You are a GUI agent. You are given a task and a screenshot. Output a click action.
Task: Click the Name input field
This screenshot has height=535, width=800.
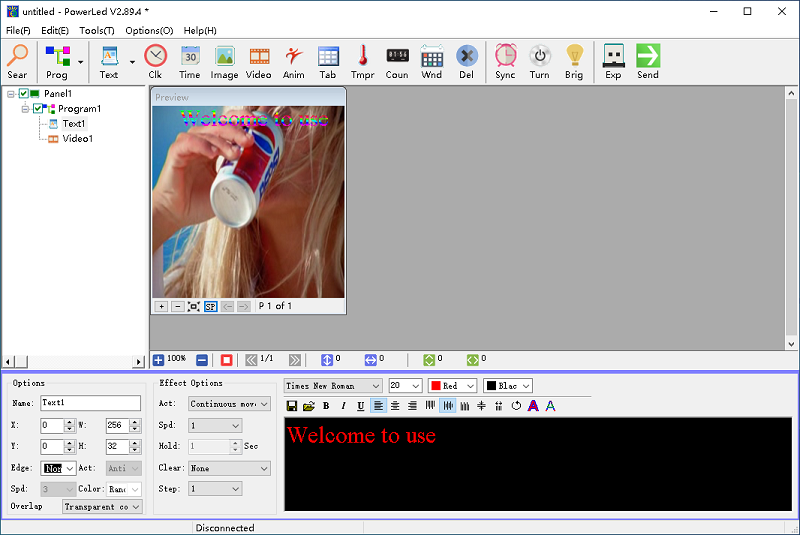[90, 404]
